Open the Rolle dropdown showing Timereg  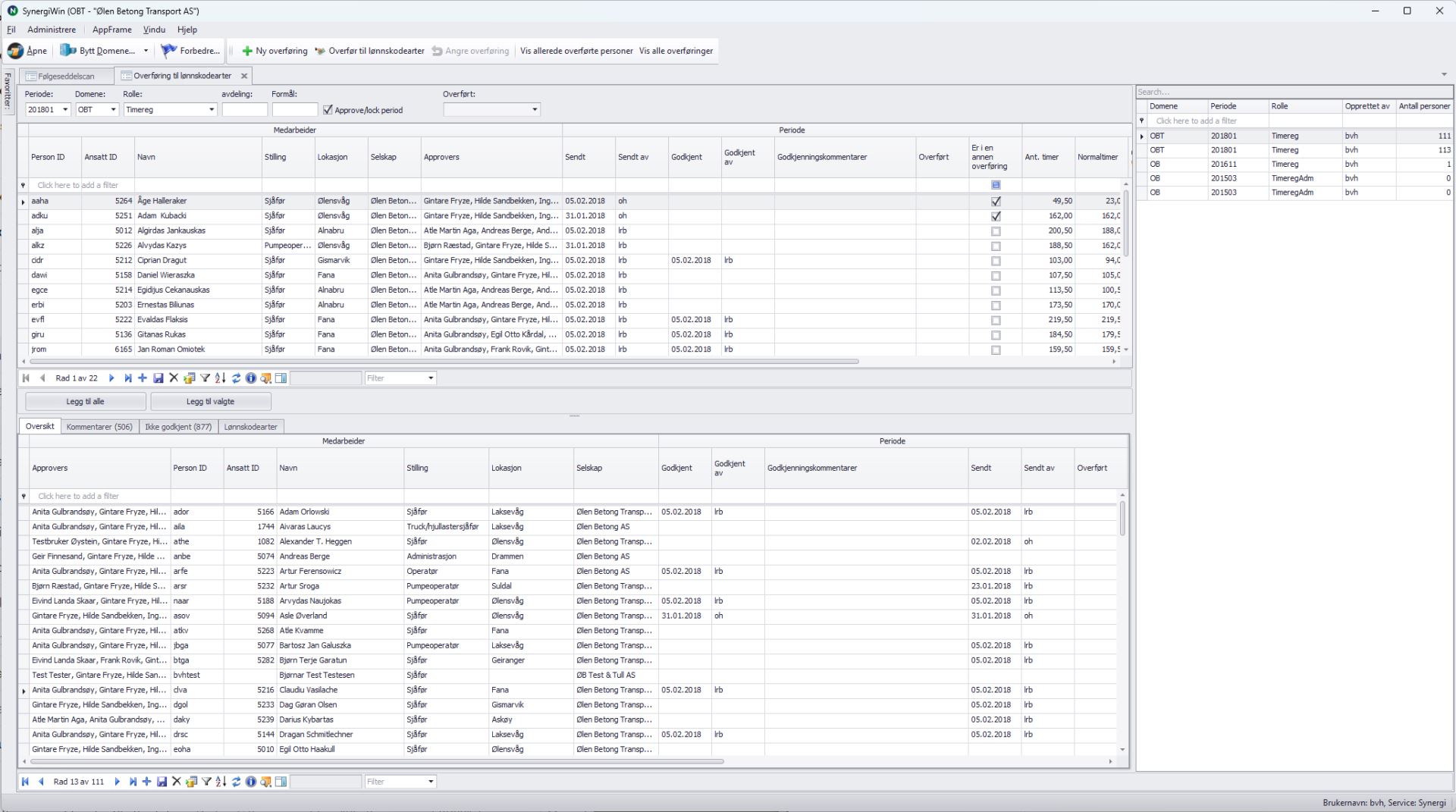tap(212, 110)
